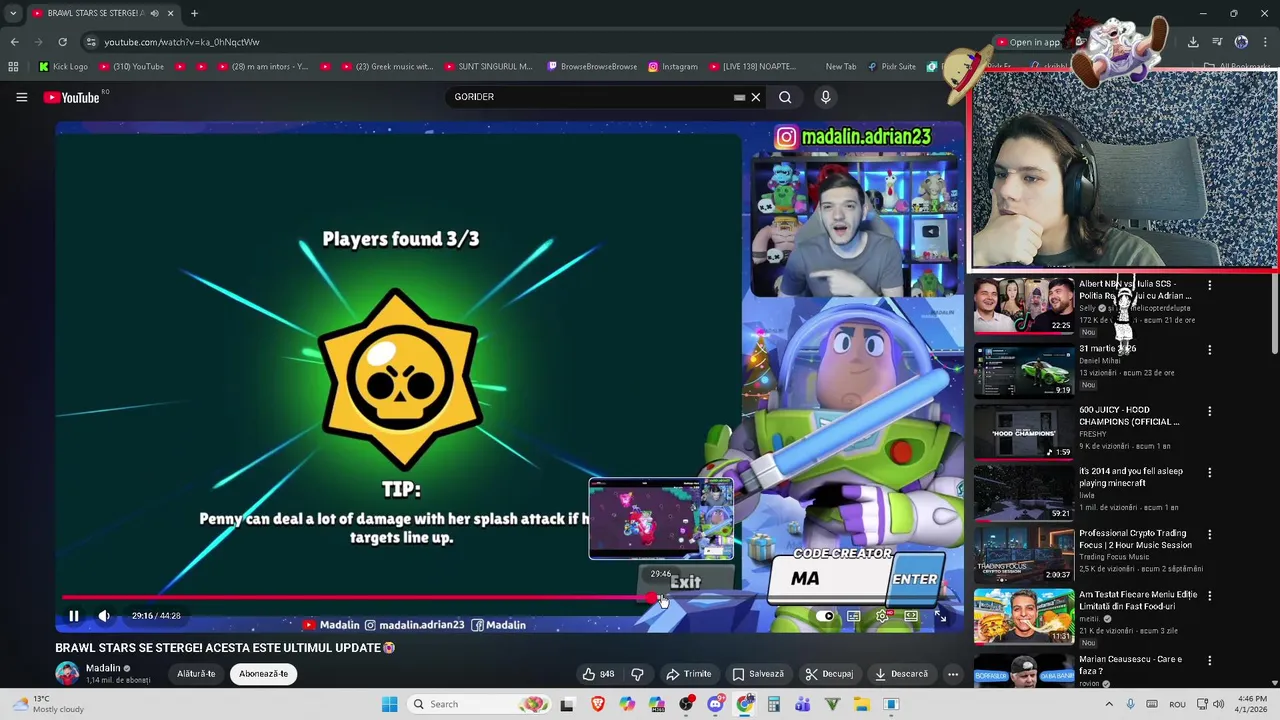Clear the search text with the X icon
The image size is (1280, 720).
pyautogui.click(x=756, y=97)
